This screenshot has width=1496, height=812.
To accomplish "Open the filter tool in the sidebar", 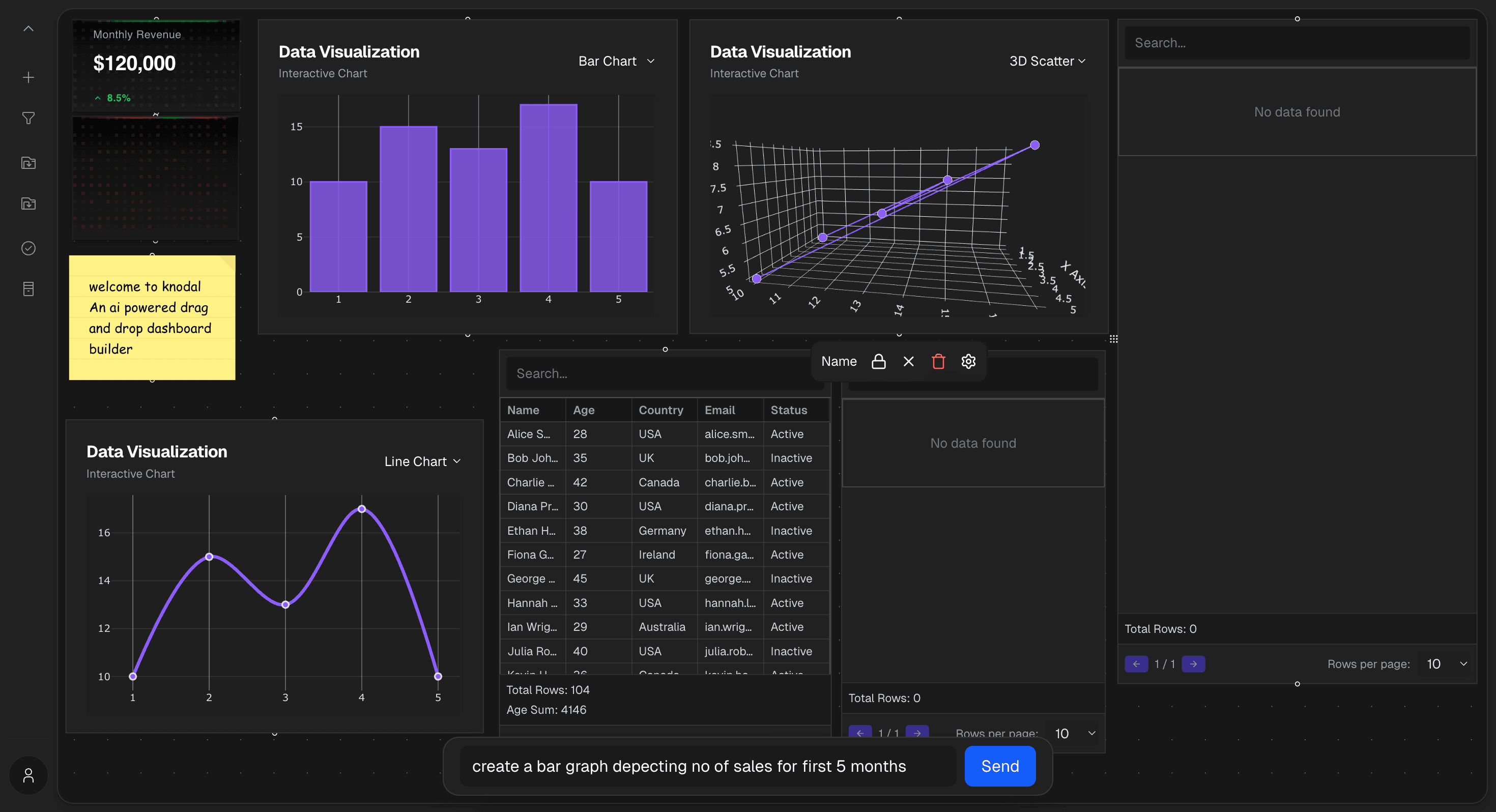I will click(28, 118).
